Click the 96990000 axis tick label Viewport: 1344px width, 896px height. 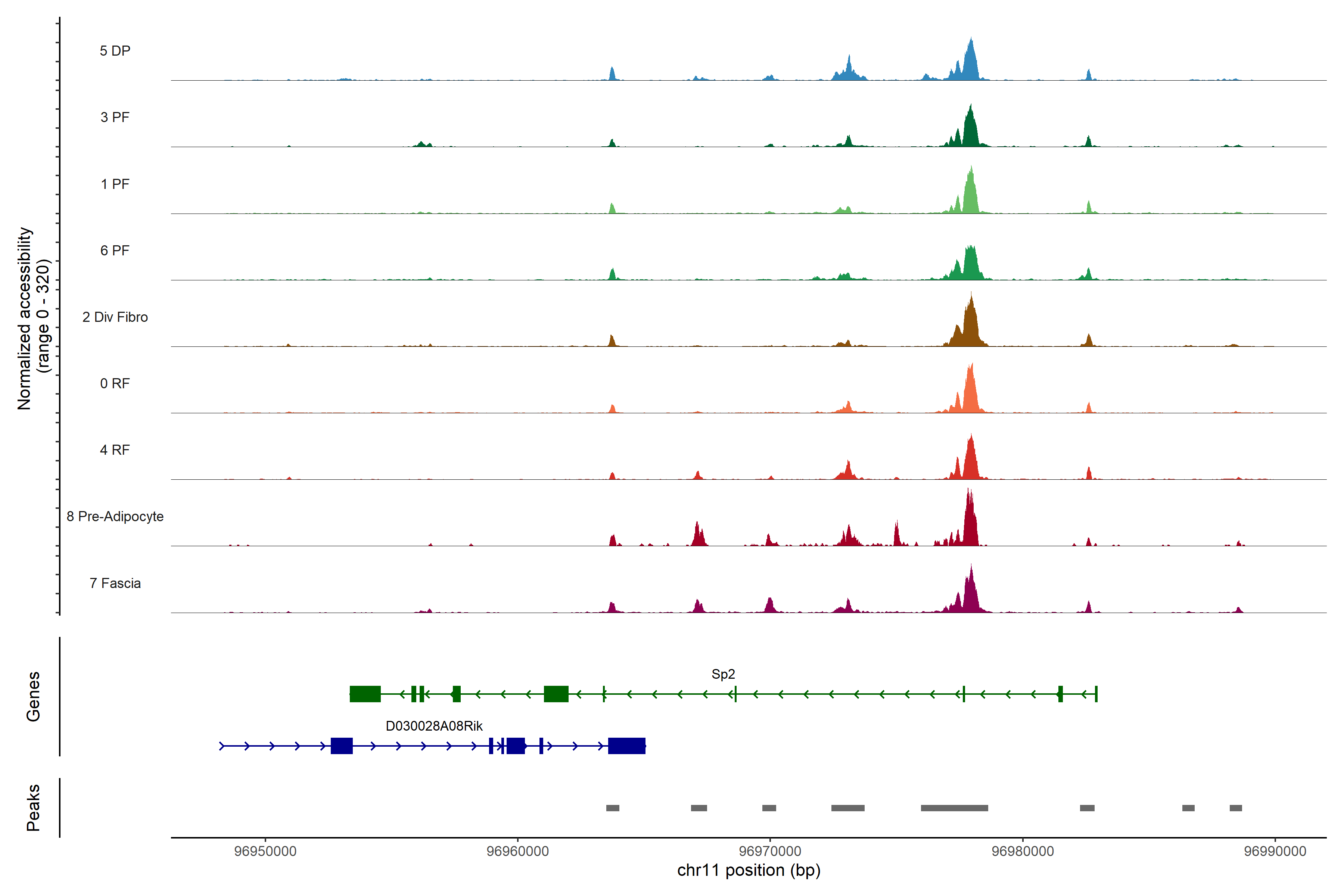click(1275, 852)
